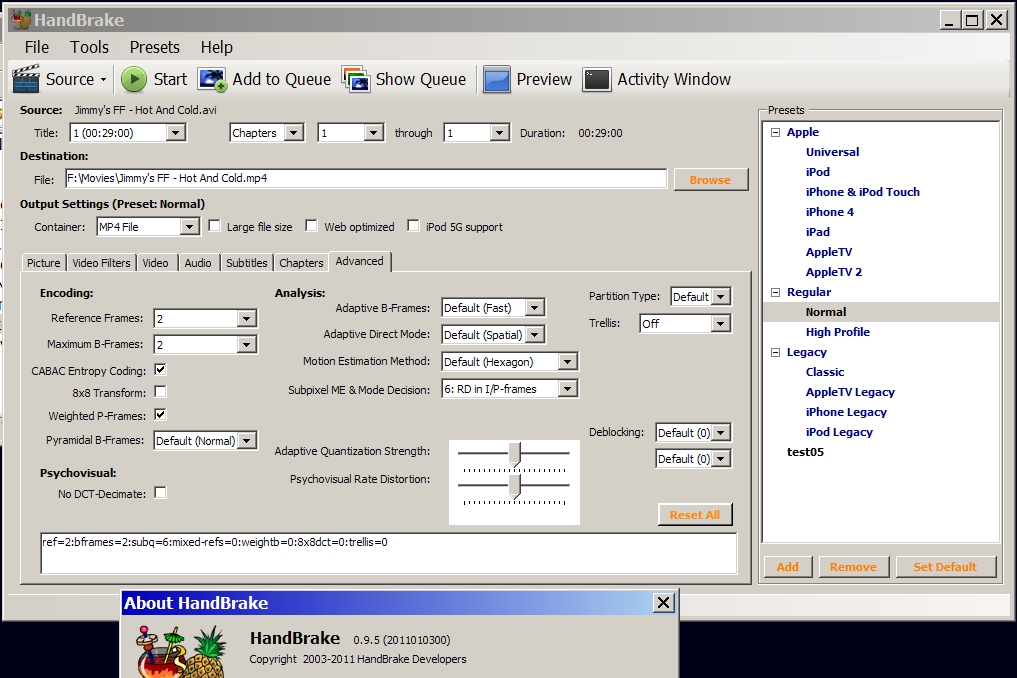Click the destination File path field
This screenshot has width=1017, height=678.
point(366,178)
